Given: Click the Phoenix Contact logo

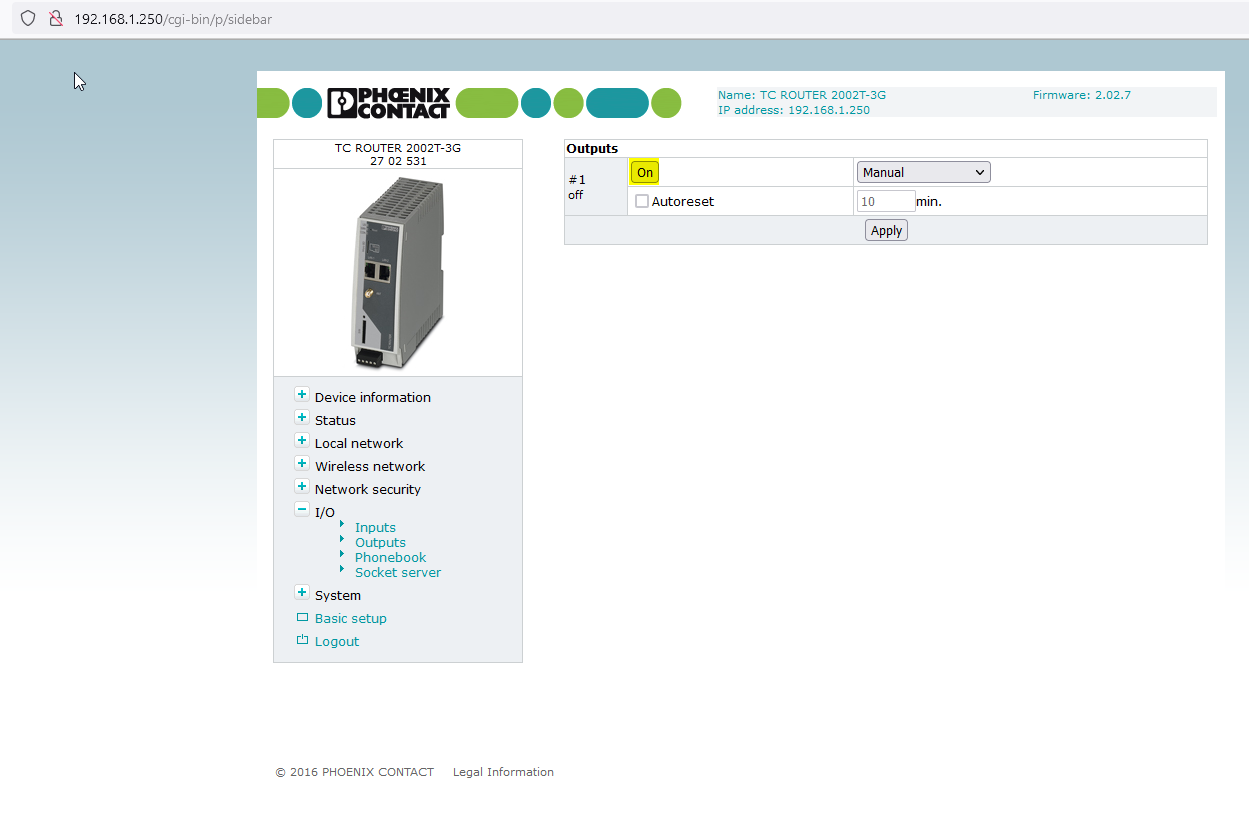Looking at the screenshot, I should 389,103.
